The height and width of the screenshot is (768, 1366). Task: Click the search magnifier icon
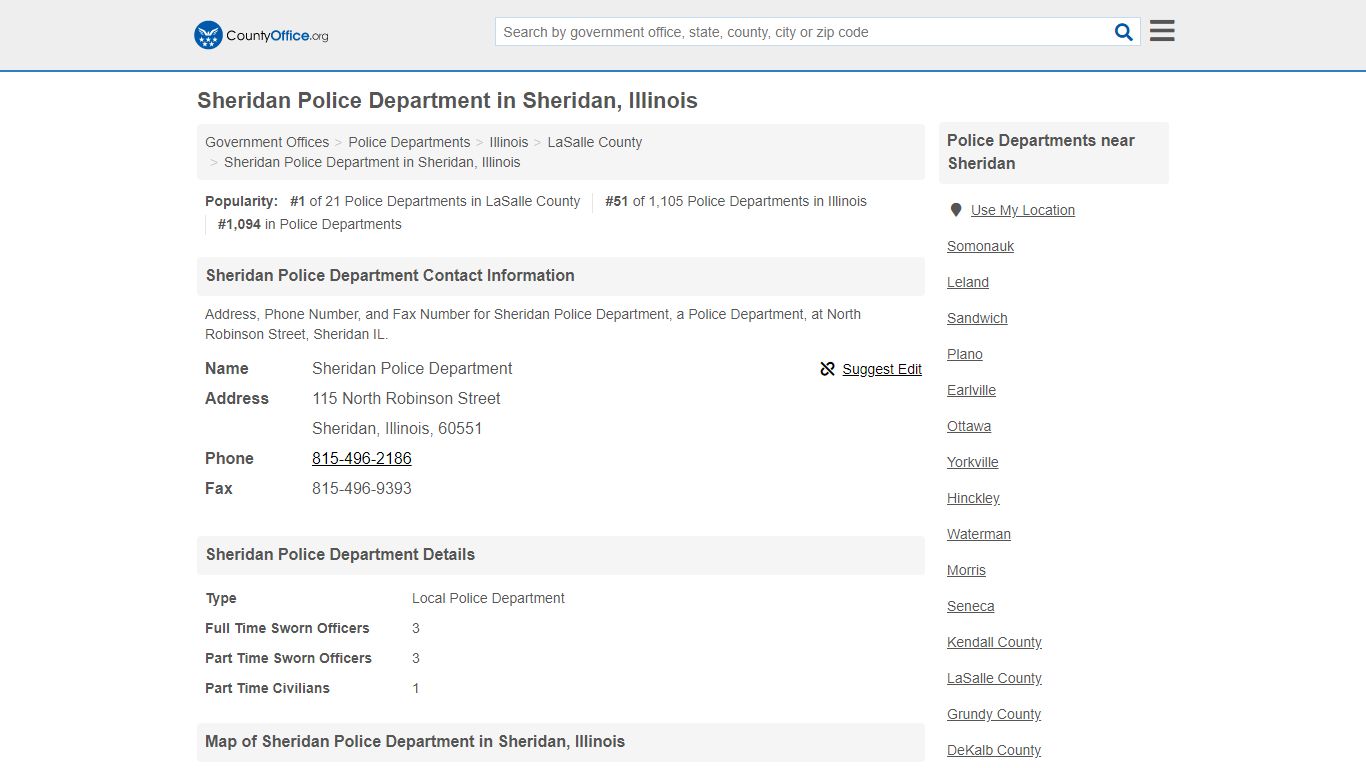[x=1124, y=32]
